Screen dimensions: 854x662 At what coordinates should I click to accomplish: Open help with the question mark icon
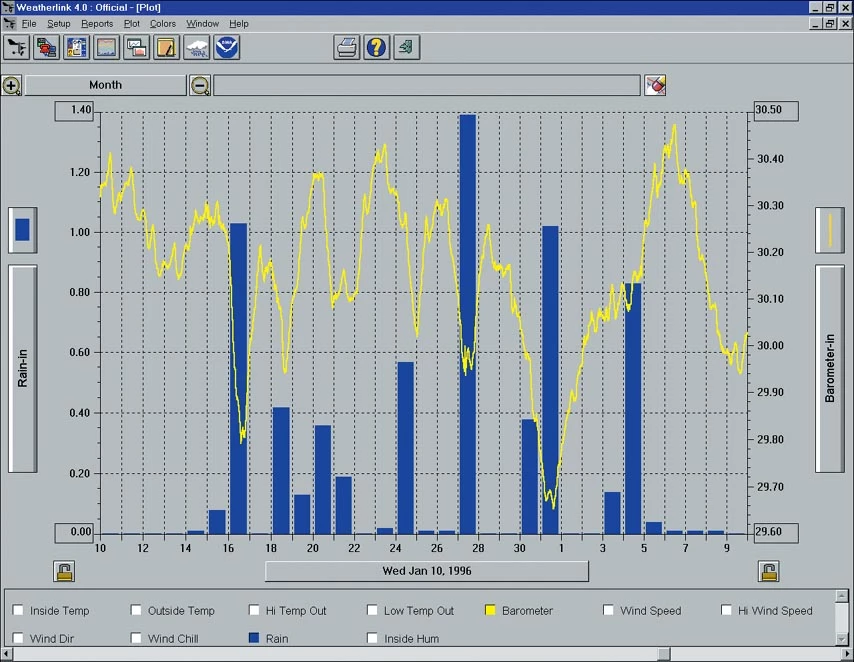click(376, 47)
